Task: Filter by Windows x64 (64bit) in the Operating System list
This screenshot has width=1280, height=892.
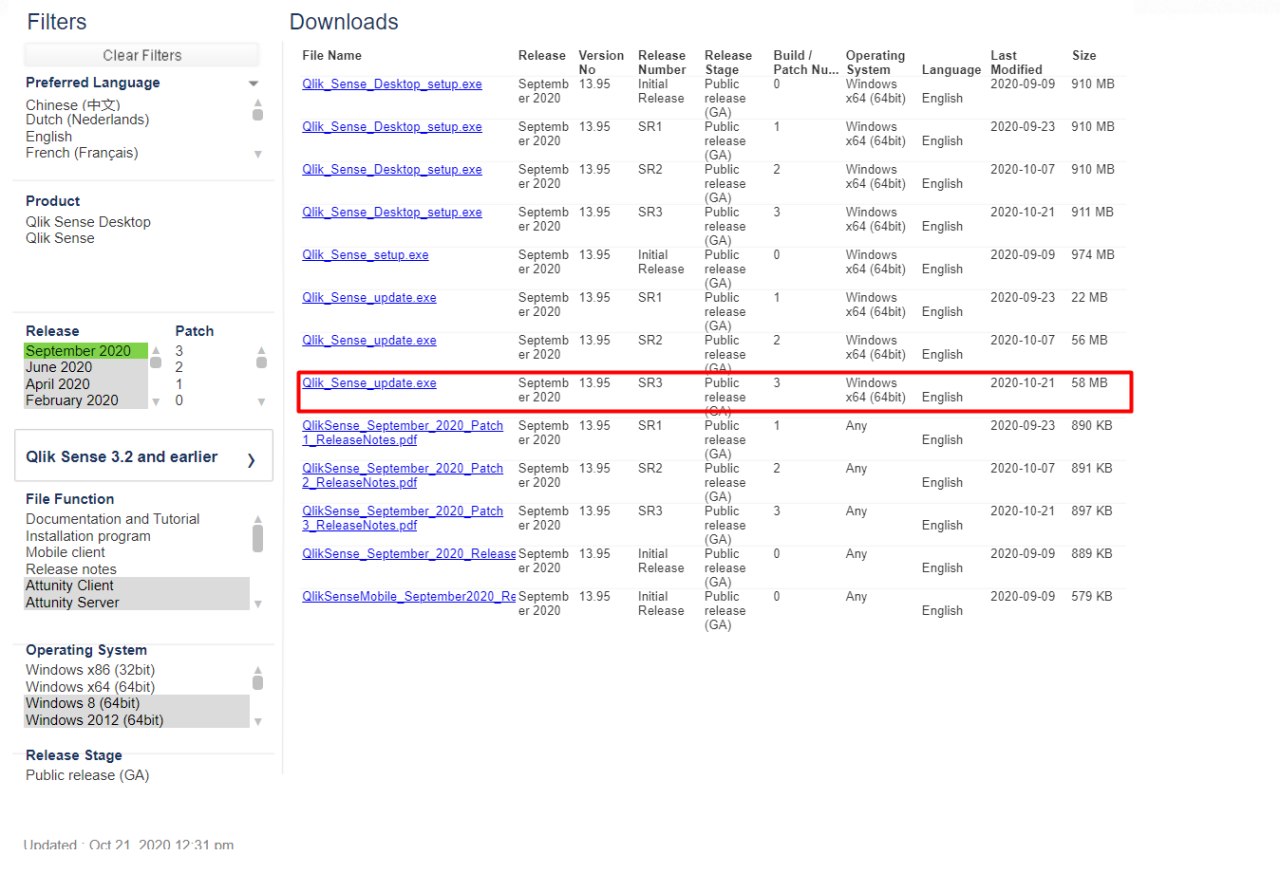Action: pyautogui.click(x=90, y=687)
